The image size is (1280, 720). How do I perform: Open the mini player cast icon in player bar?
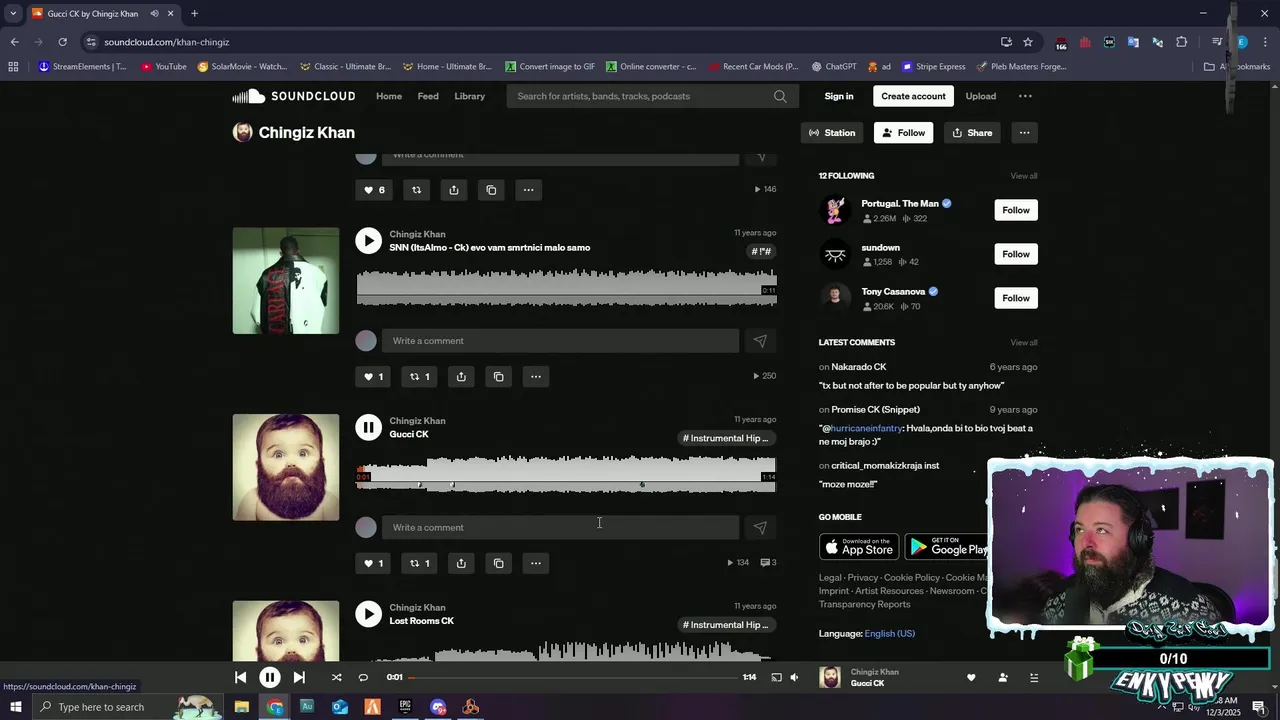tap(776, 677)
